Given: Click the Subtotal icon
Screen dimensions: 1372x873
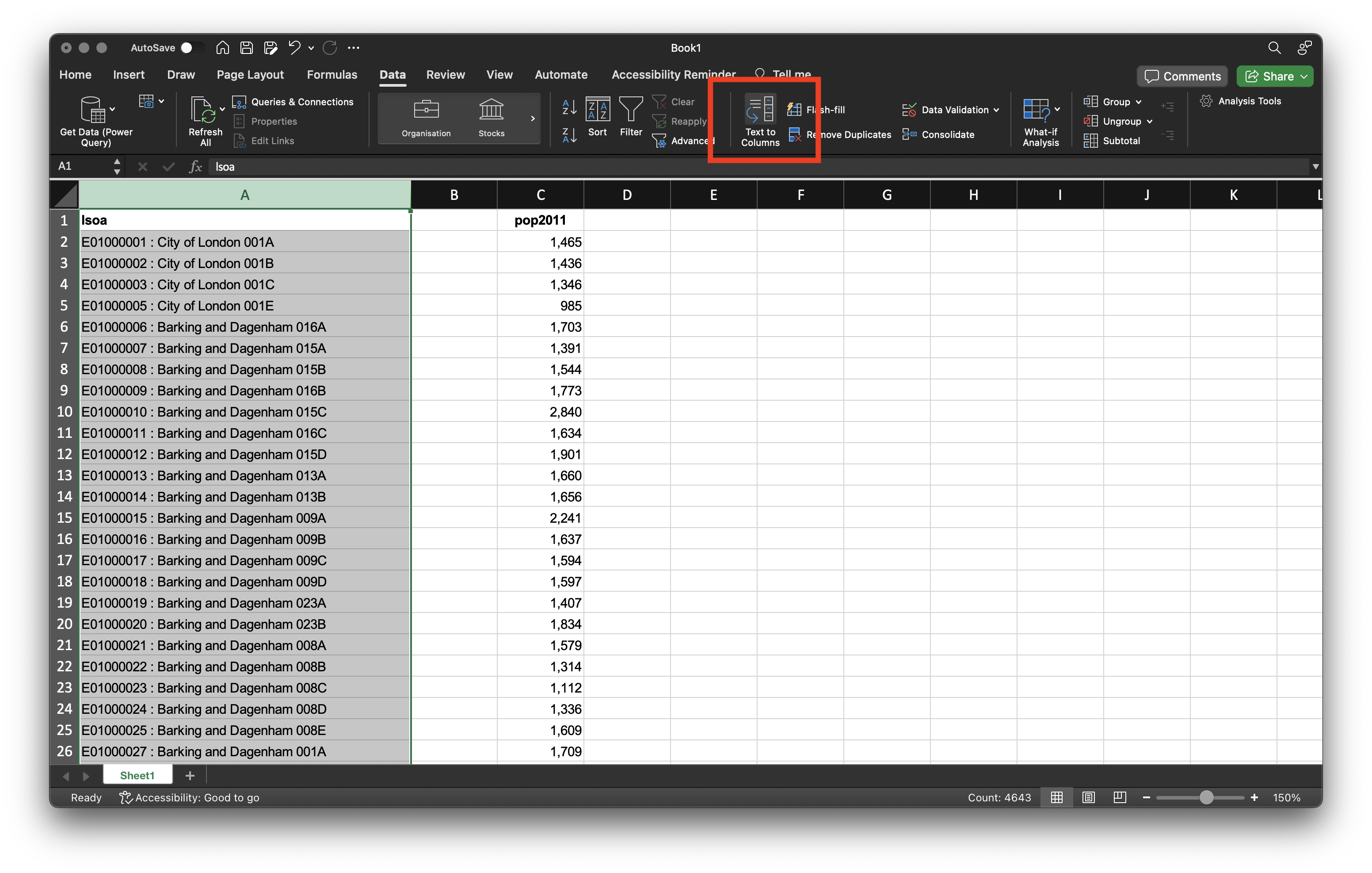Looking at the screenshot, I should [x=1090, y=141].
